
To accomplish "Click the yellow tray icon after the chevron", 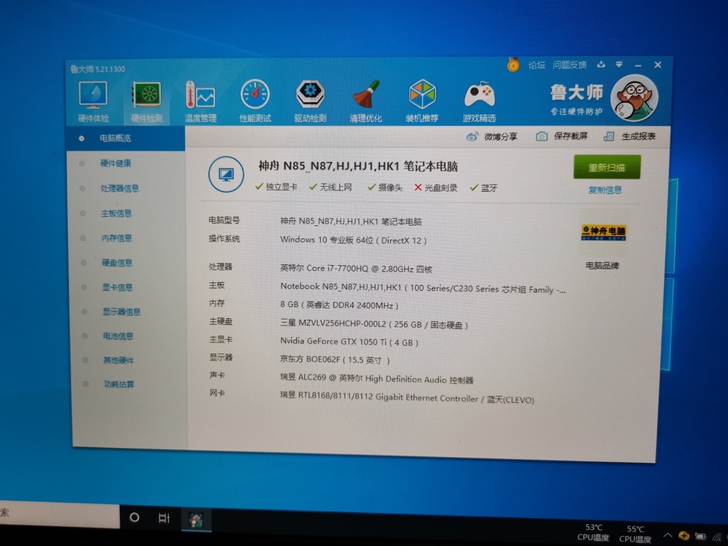I will point(683,535).
